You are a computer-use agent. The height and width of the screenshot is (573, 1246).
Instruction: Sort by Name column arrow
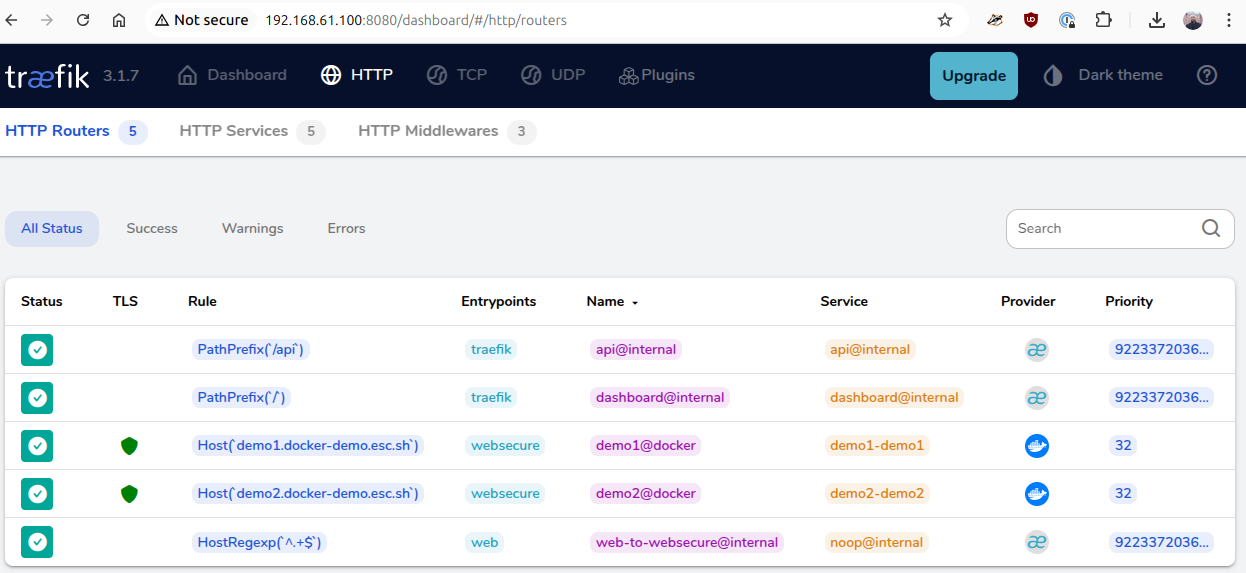634,302
